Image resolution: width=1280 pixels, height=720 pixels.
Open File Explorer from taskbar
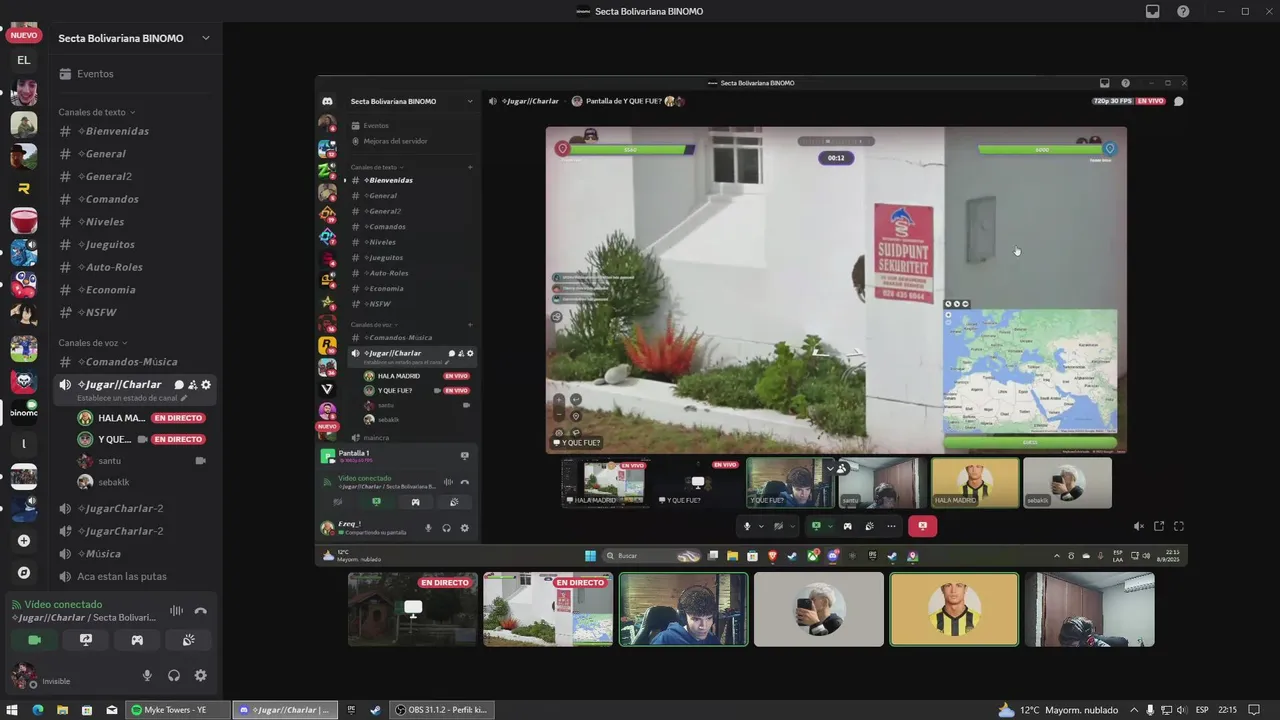[62, 710]
